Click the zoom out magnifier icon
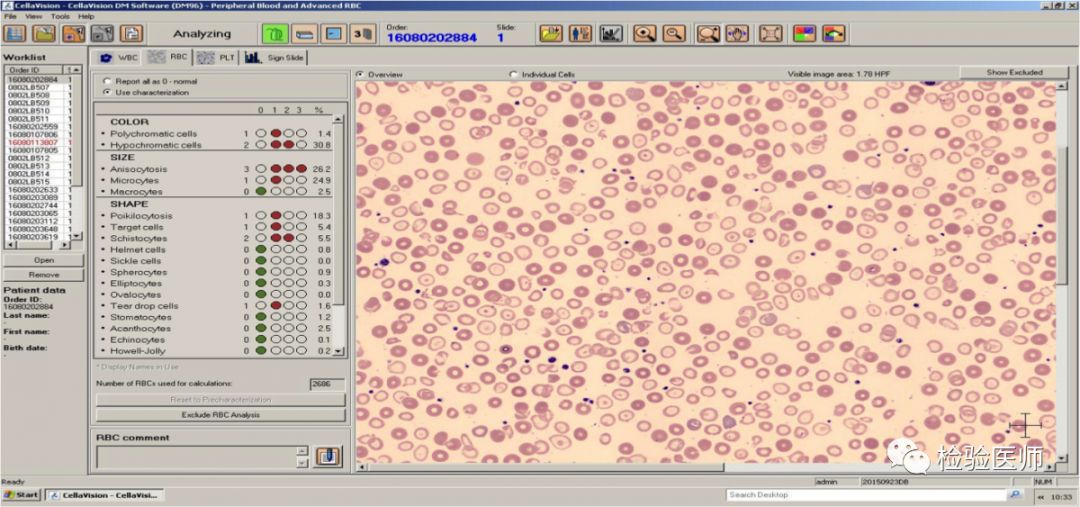The width and height of the screenshot is (1080, 507). click(674, 34)
